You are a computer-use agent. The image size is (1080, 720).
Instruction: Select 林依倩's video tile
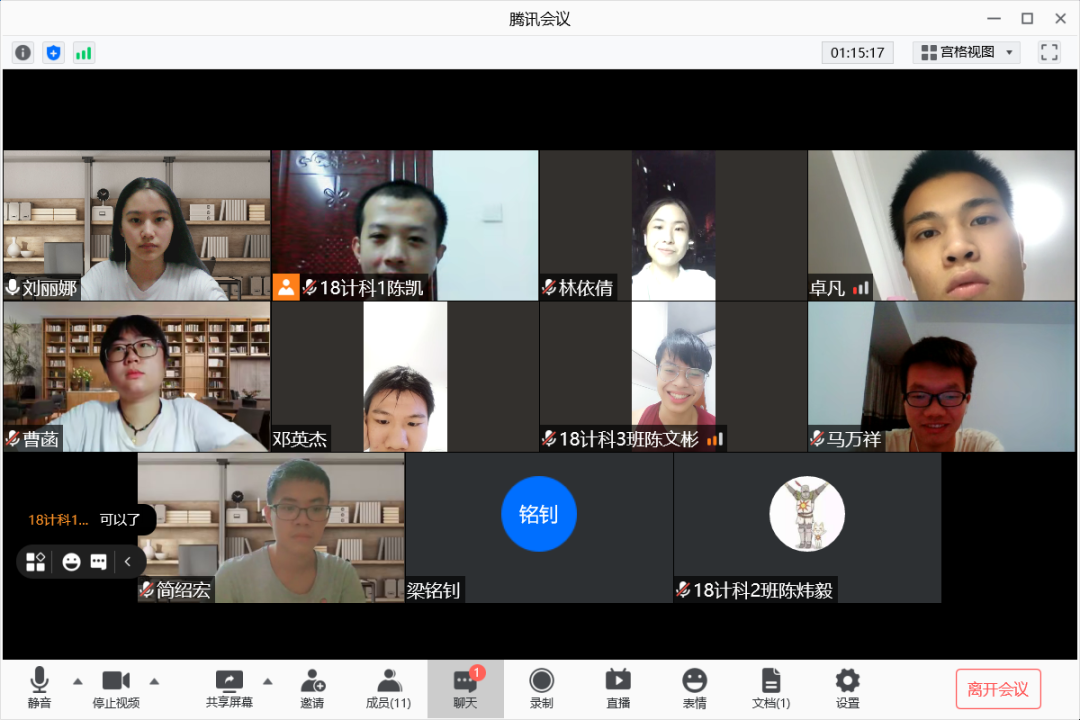click(673, 225)
